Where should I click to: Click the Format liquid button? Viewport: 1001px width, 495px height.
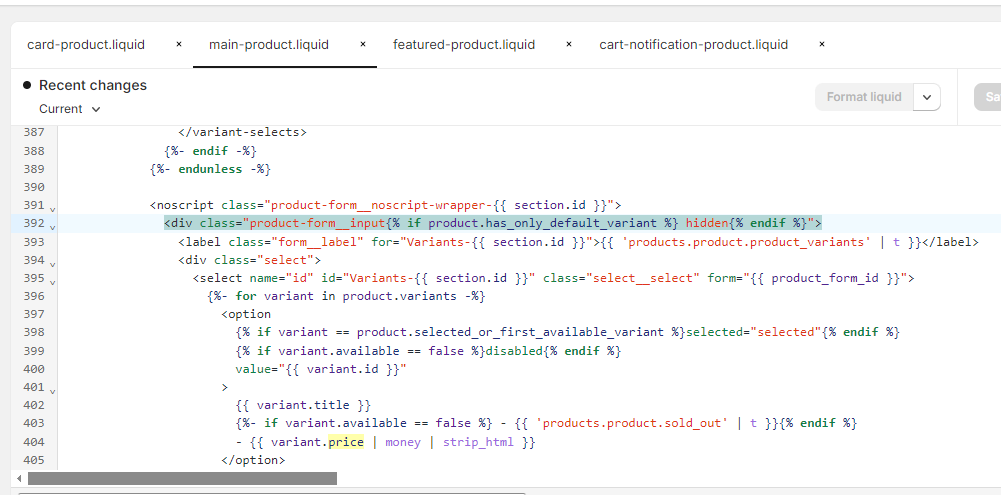click(x=864, y=97)
